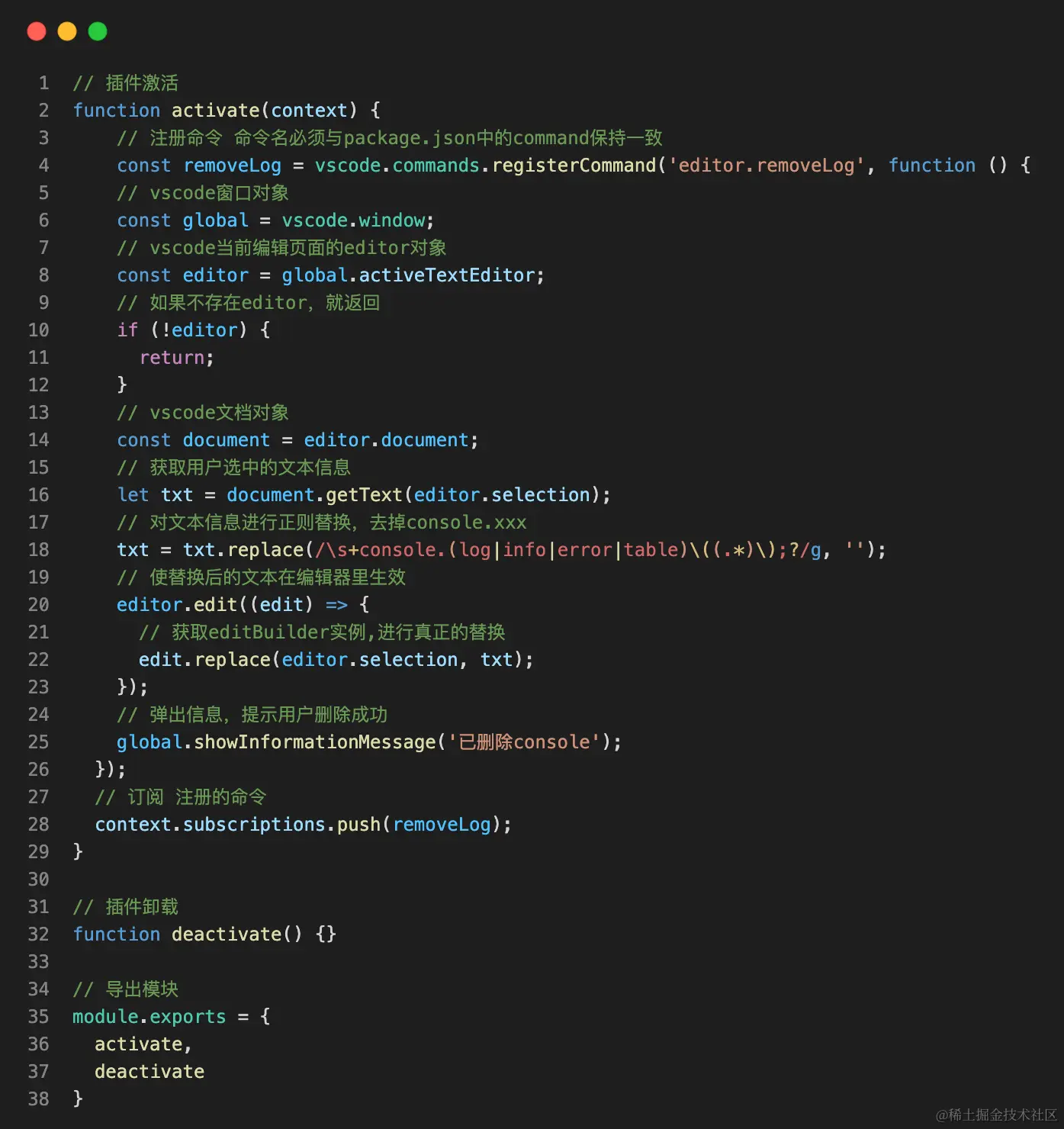The width and height of the screenshot is (1064, 1129).
Task: Click the function keyword on line 2
Action: 116,110
